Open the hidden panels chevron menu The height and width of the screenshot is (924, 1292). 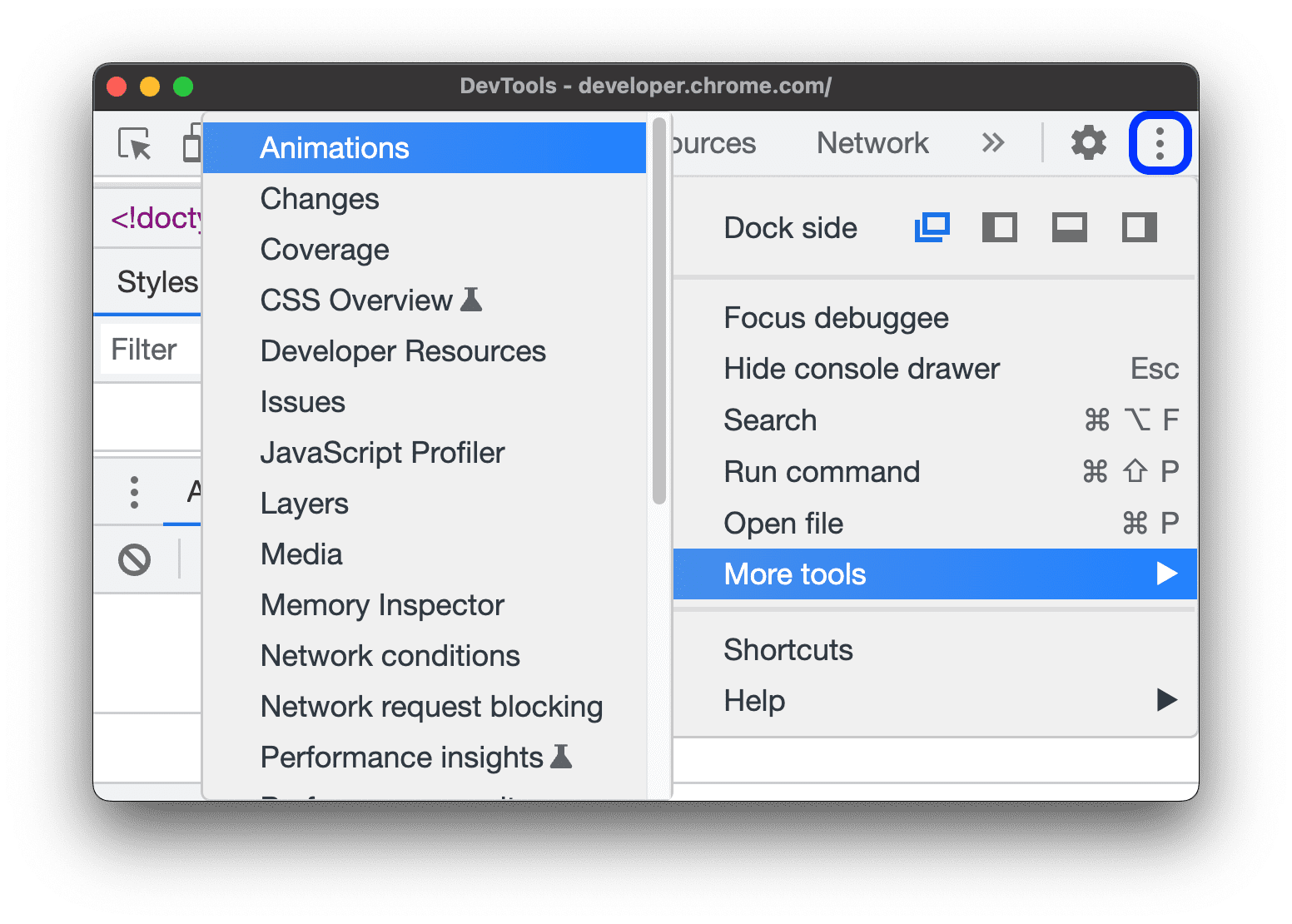pyautogui.click(x=992, y=142)
